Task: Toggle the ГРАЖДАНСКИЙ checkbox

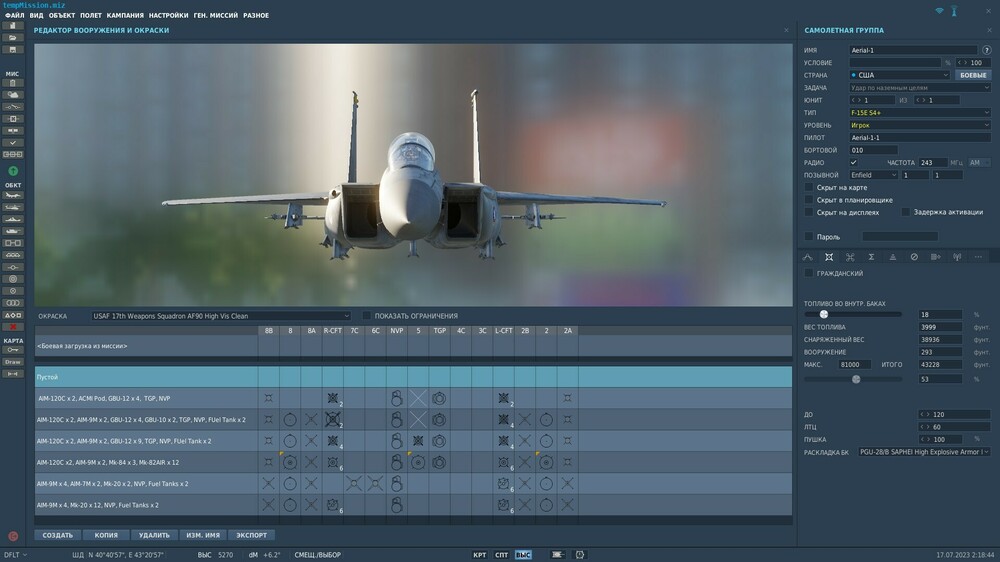Action: [809, 273]
